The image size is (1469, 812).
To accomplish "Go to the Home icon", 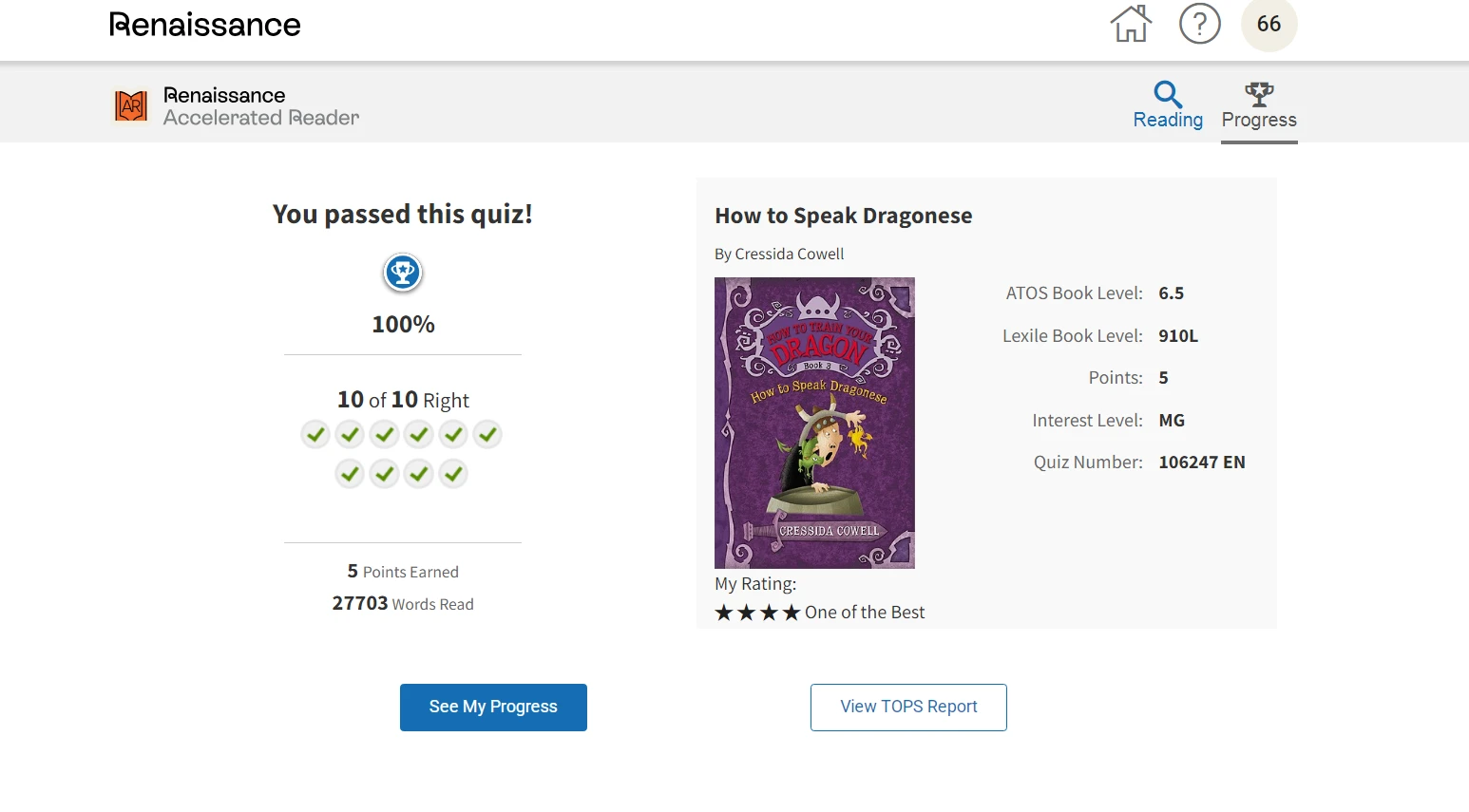I will click(x=1131, y=24).
